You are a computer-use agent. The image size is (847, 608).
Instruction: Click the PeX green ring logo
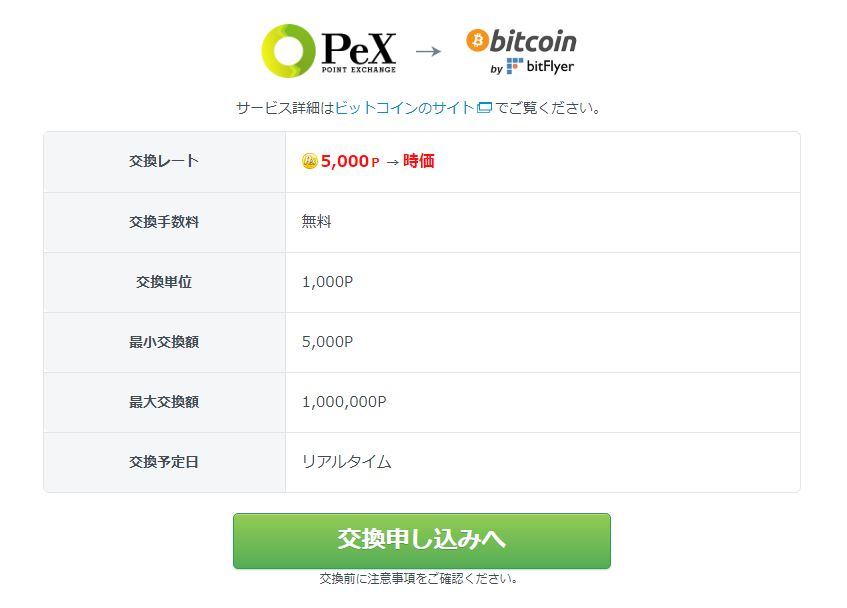coord(288,51)
